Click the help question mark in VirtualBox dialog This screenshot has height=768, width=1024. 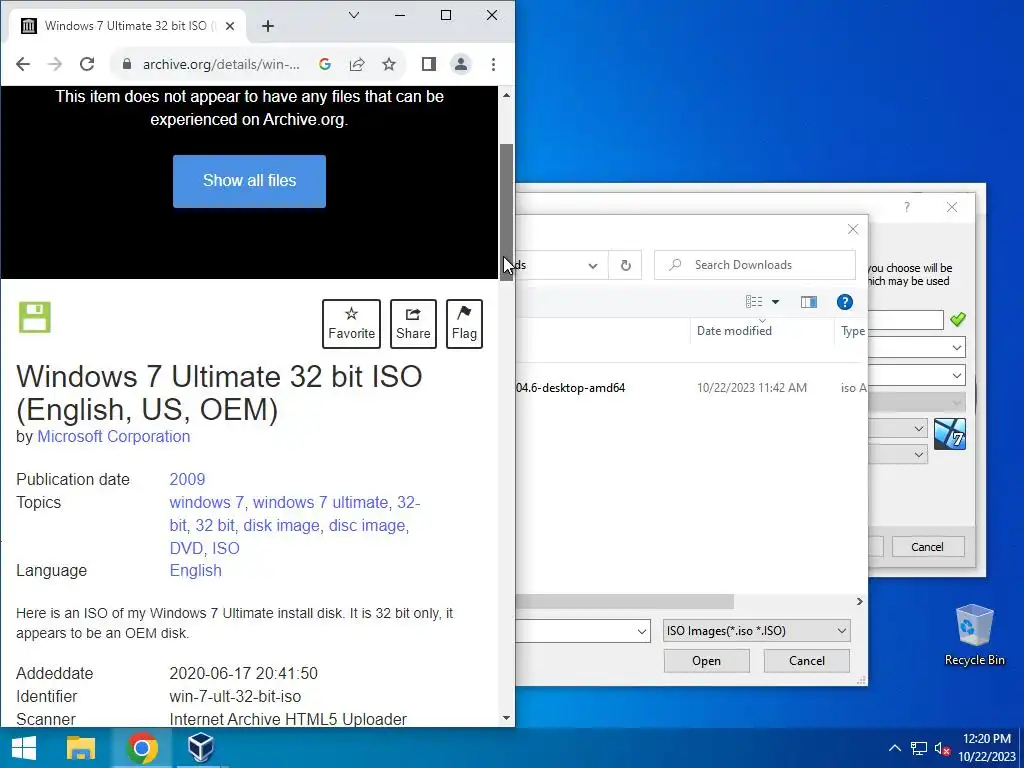coord(906,208)
